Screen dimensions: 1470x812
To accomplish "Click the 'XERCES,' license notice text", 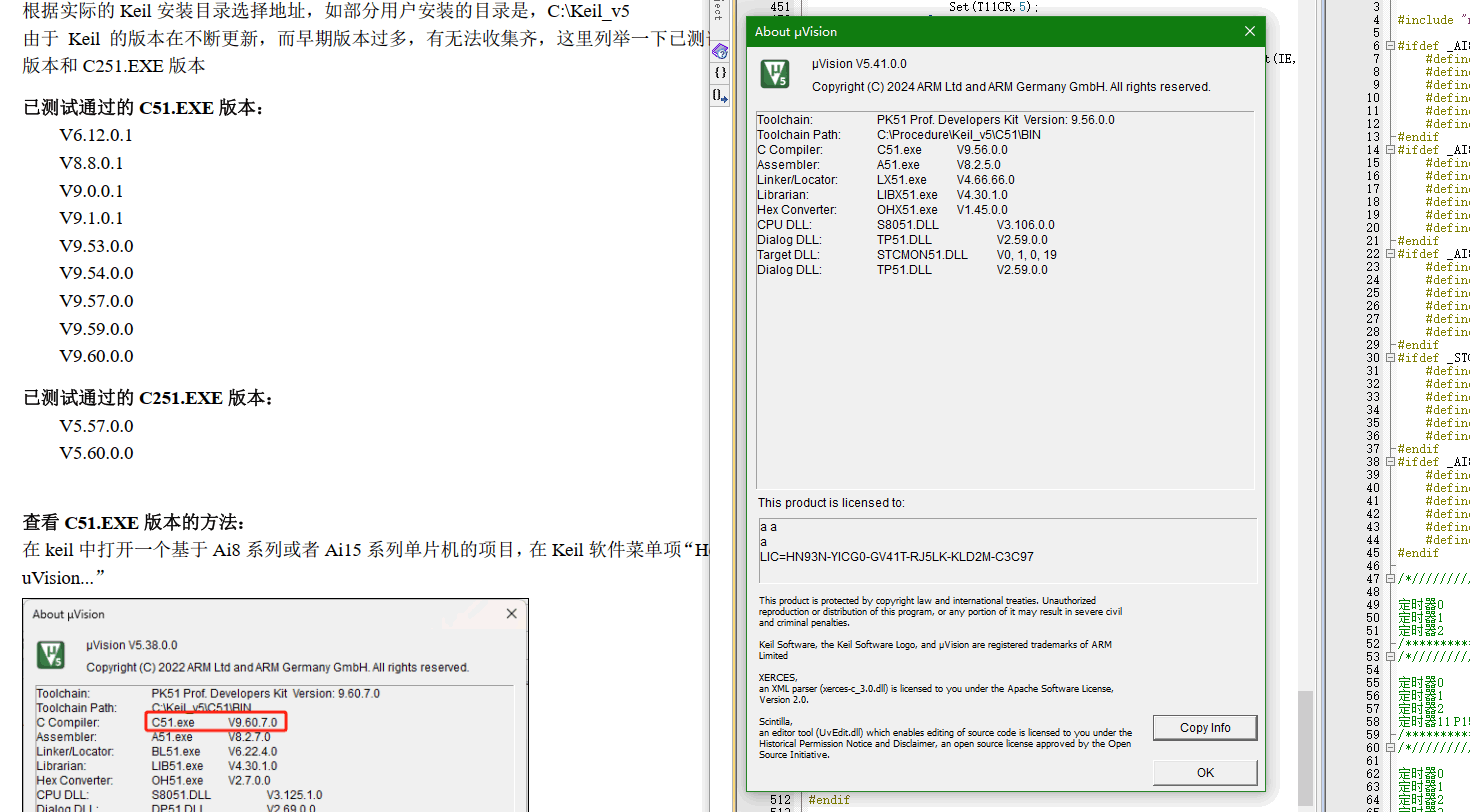I will coord(778,677).
